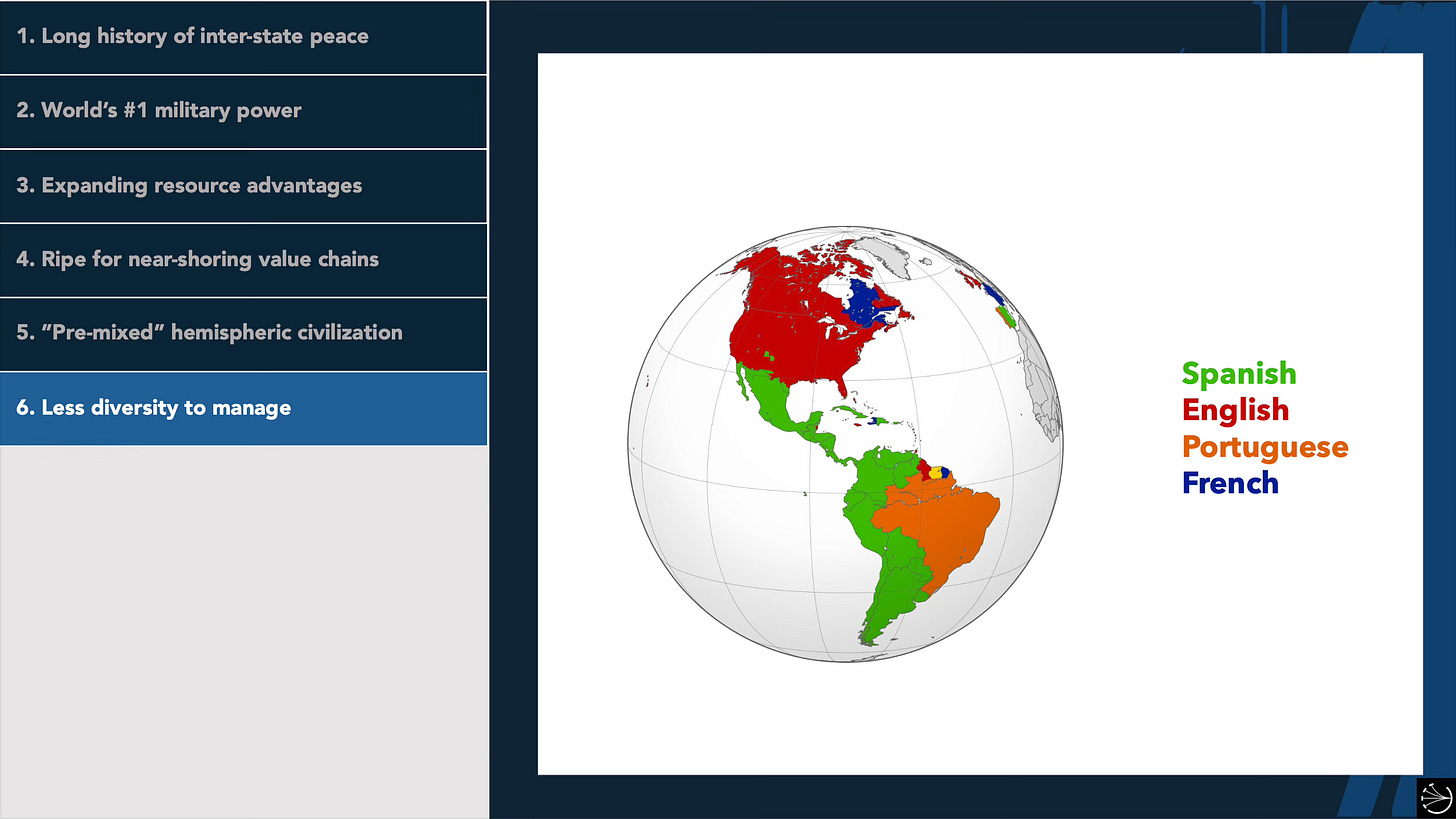Click the French legend label

coord(1230,483)
